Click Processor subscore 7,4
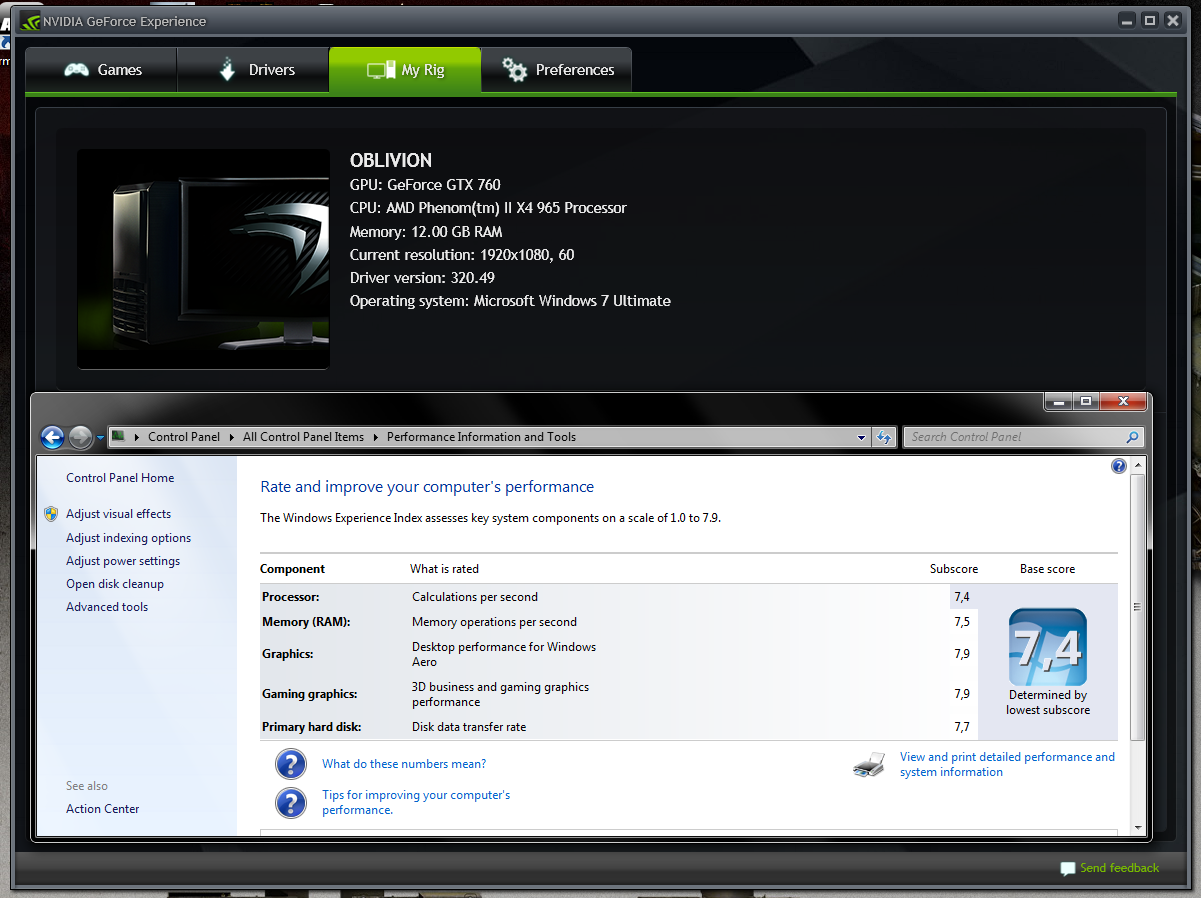The width and height of the screenshot is (1201, 898). point(962,597)
